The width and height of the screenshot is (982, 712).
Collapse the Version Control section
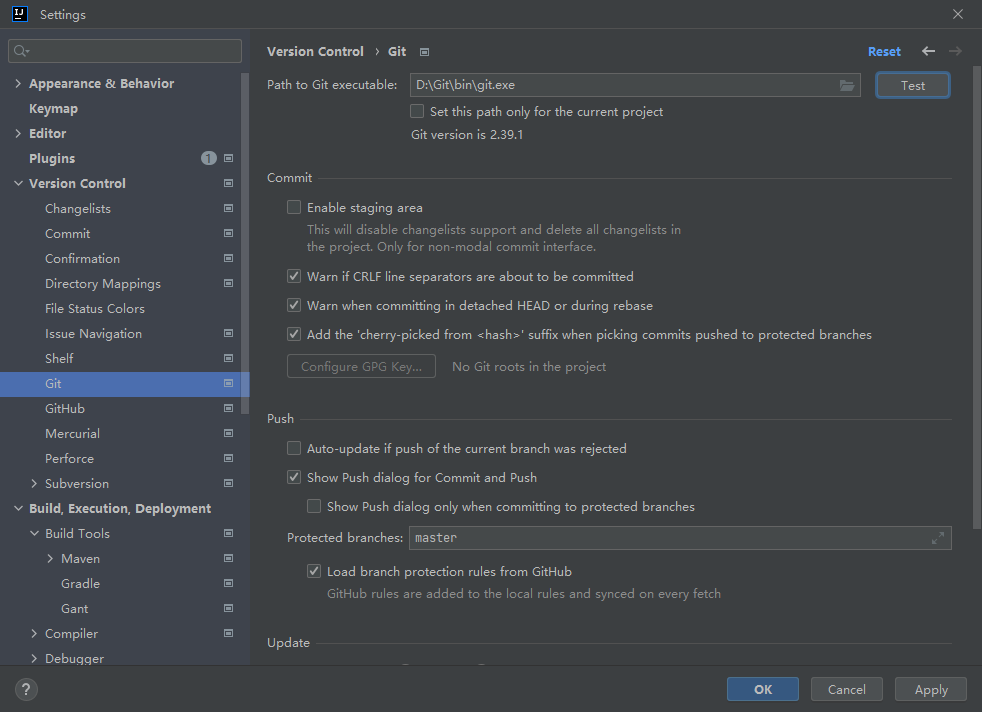coord(18,183)
